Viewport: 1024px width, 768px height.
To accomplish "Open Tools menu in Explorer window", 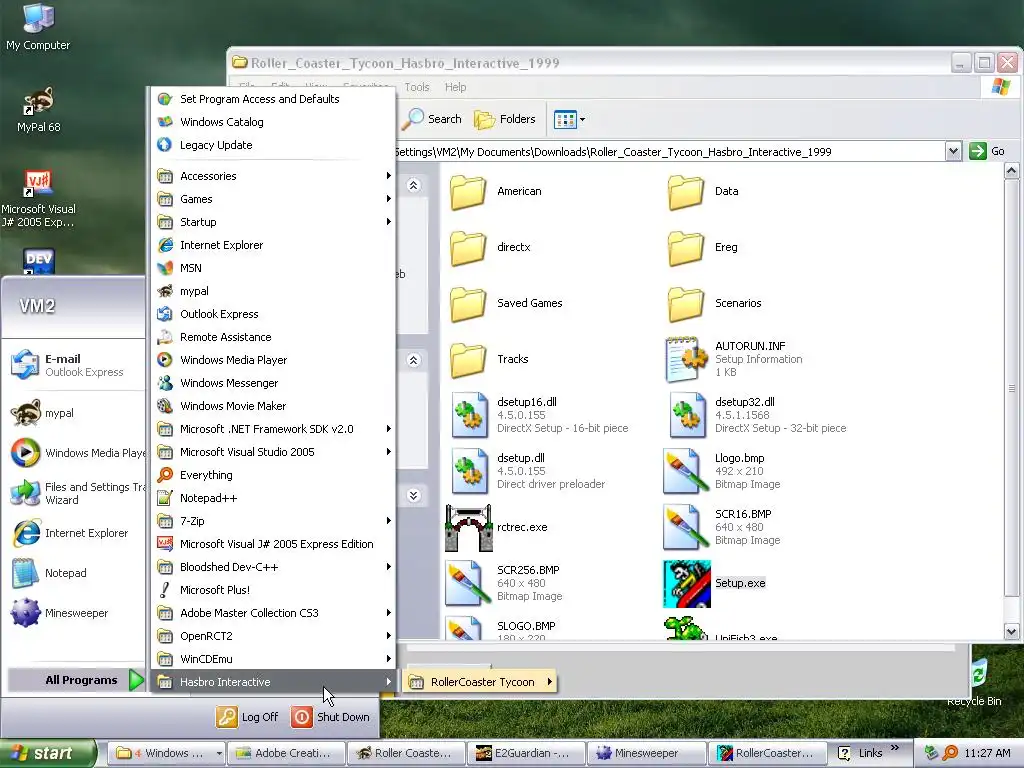I will pyautogui.click(x=417, y=87).
